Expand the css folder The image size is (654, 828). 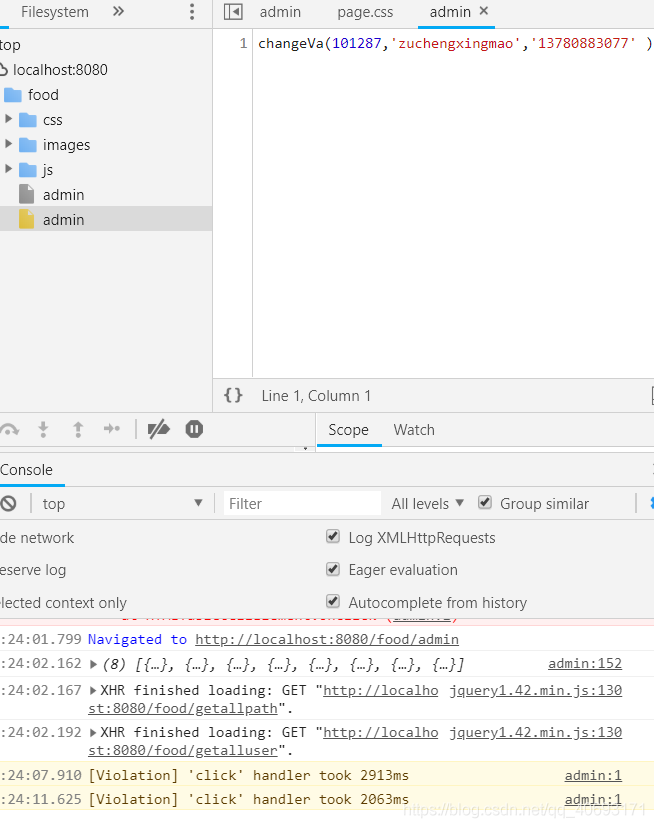click(8, 119)
